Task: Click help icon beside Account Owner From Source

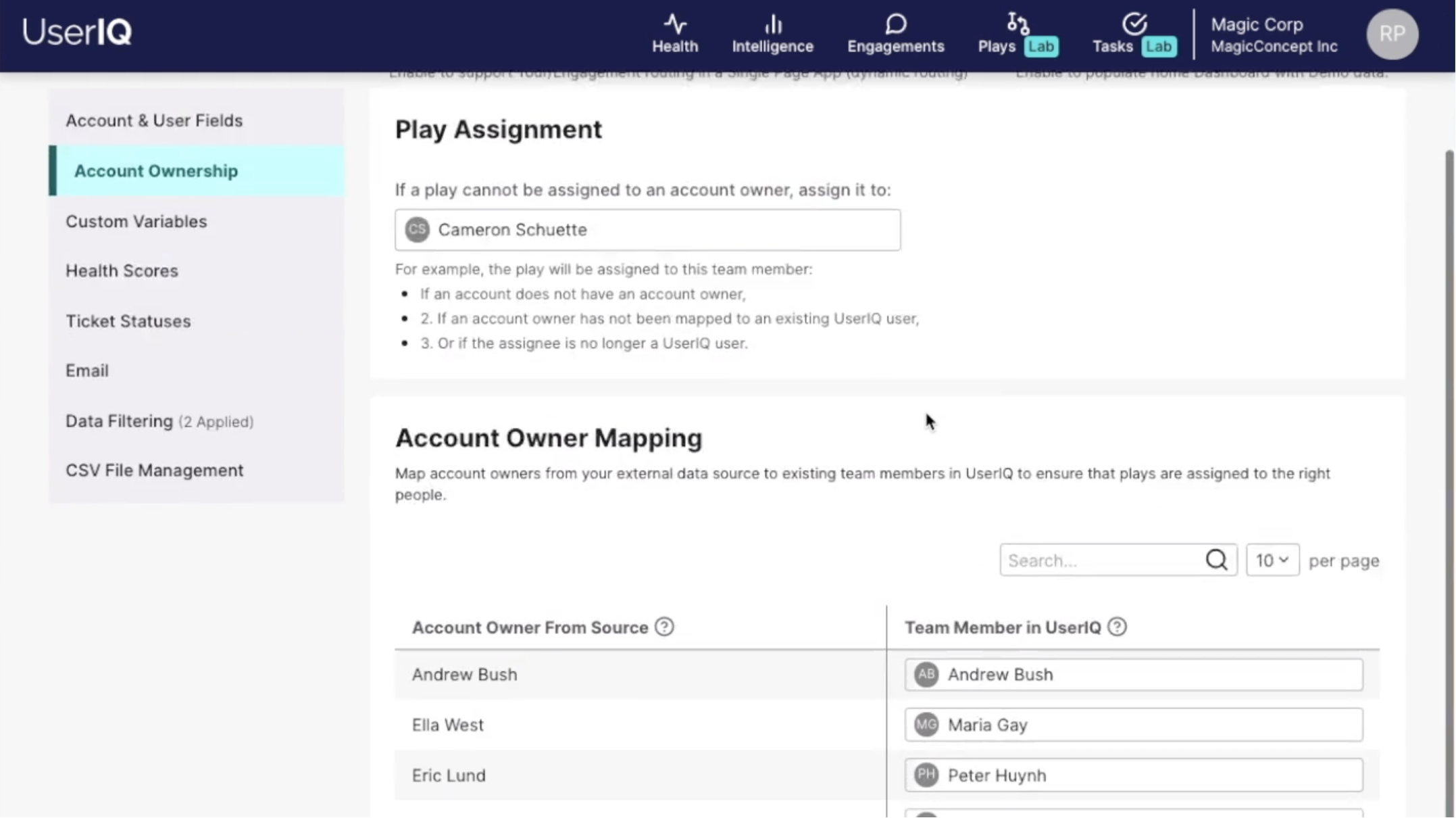Action: tap(664, 627)
